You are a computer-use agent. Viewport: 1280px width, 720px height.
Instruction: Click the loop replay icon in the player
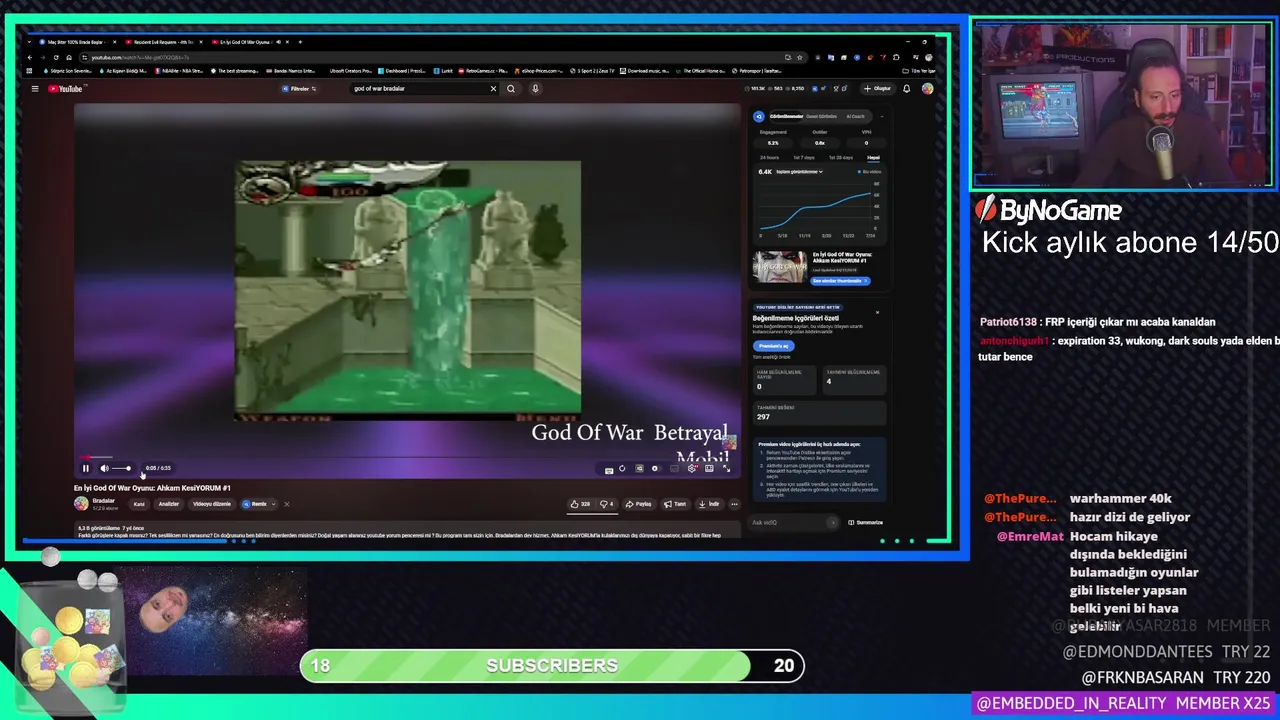coord(622,468)
